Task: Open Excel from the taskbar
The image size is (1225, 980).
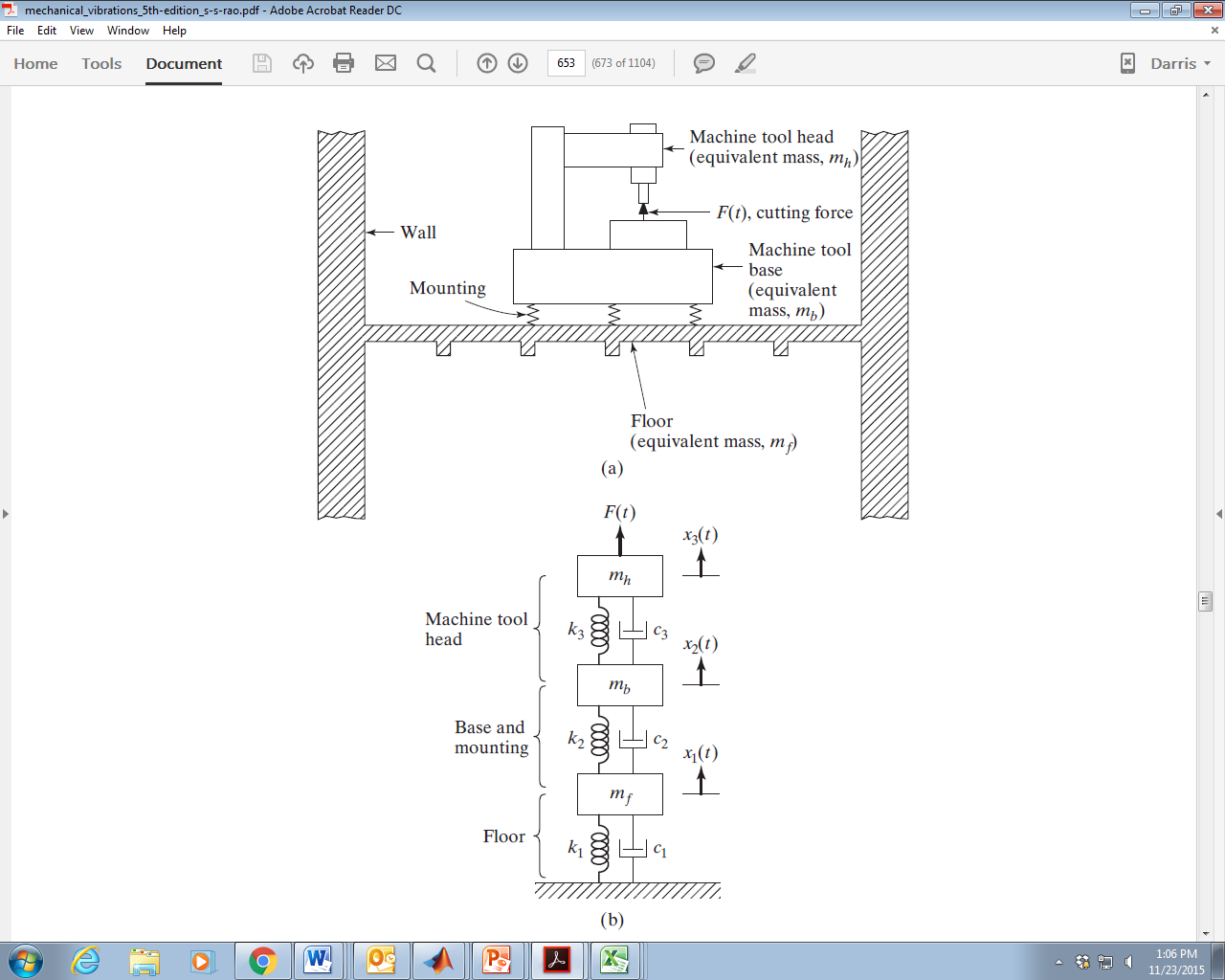Action: pyautogui.click(x=615, y=963)
